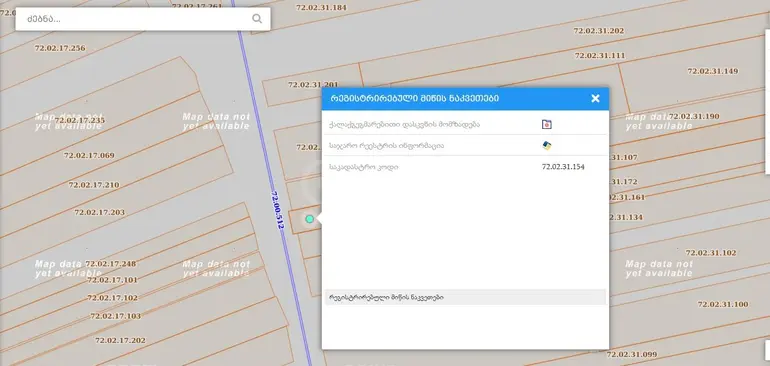The width and height of the screenshot is (770, 366).
Task: Click parcel label 72.02.17.210
Action: tap(94, 185)
